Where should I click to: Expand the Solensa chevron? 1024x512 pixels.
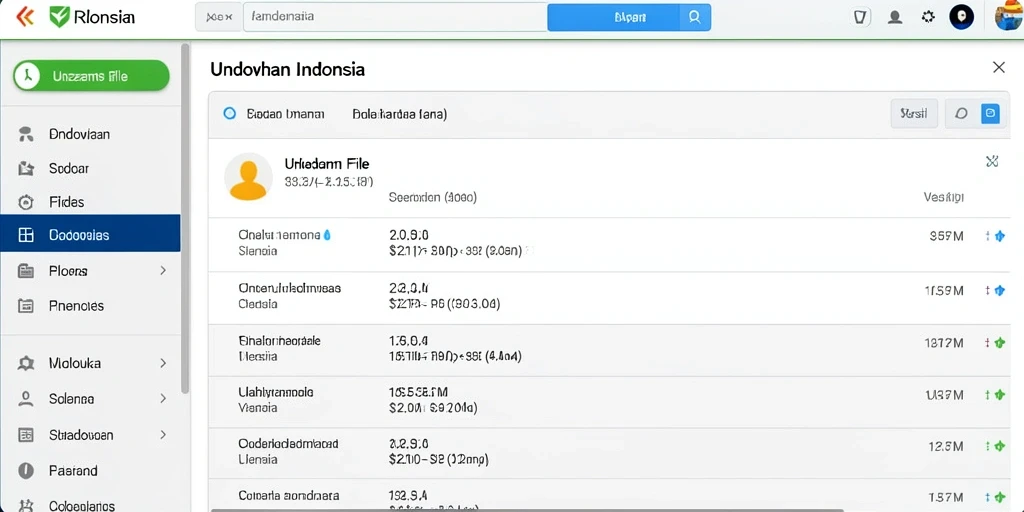[x=163, y=398]
